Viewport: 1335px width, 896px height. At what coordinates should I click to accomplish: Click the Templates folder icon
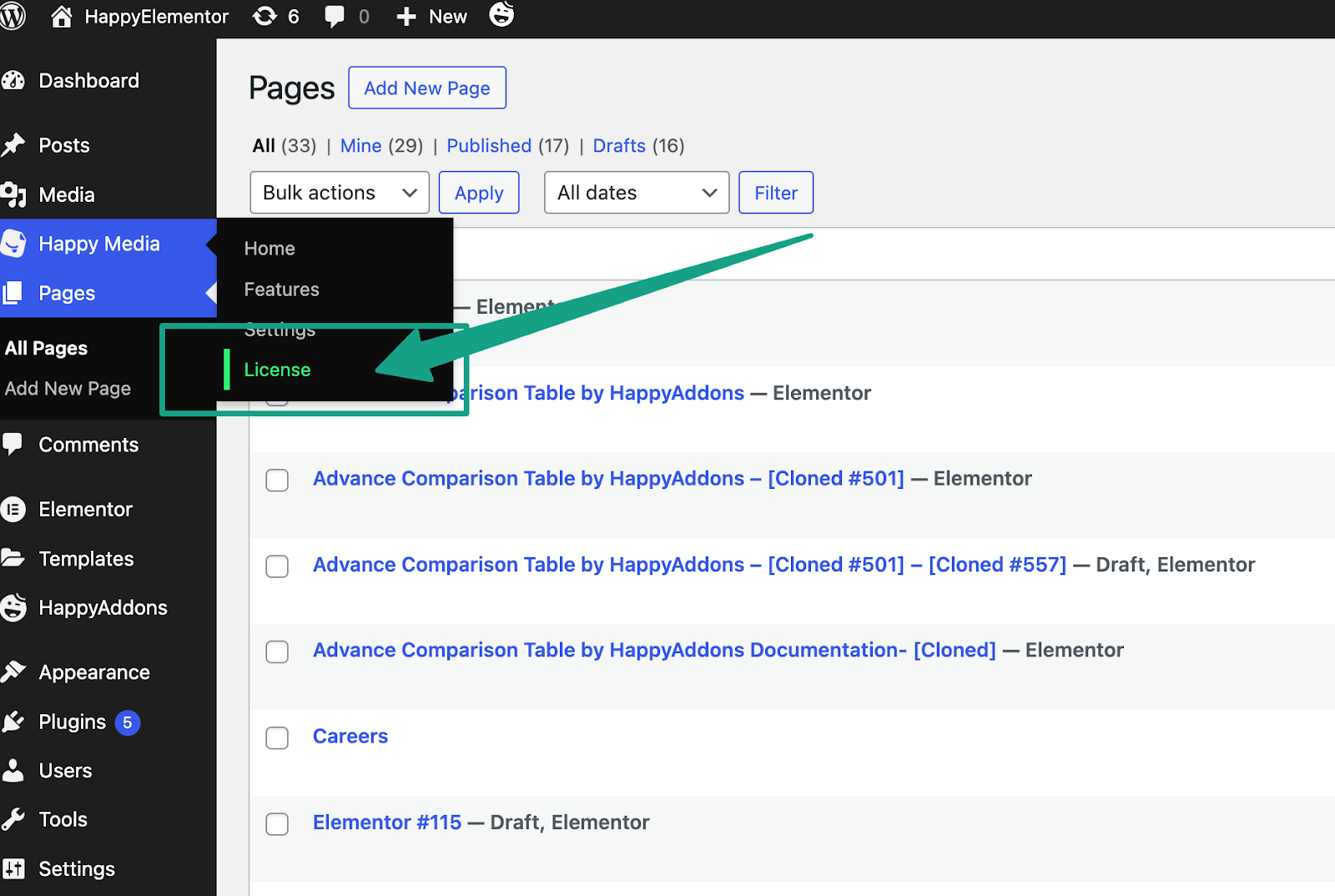13,558
